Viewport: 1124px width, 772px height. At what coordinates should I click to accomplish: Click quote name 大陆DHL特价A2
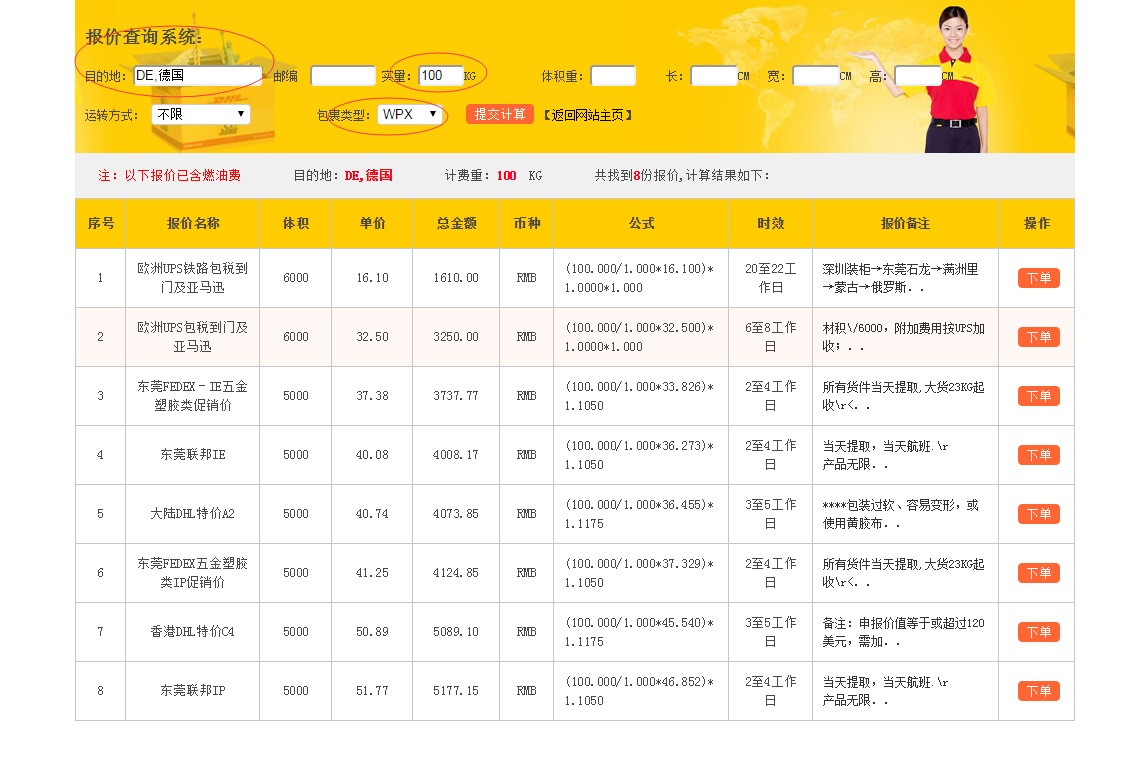pyautogui.click(x=192, y=514)
